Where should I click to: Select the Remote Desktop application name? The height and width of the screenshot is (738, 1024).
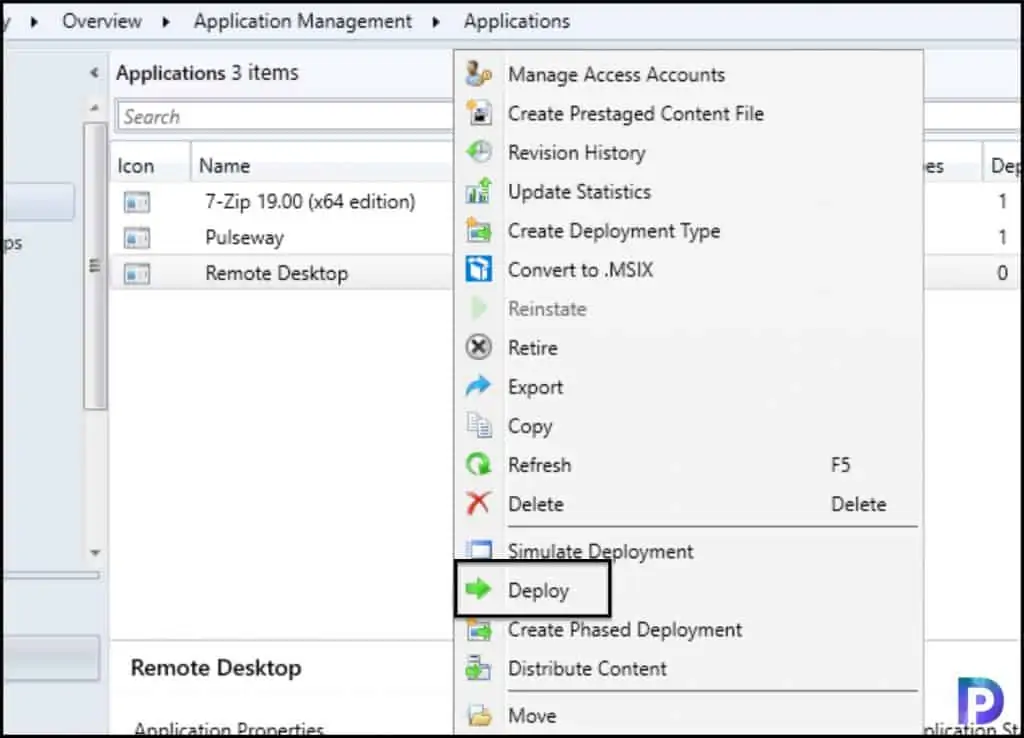(276, 273)
